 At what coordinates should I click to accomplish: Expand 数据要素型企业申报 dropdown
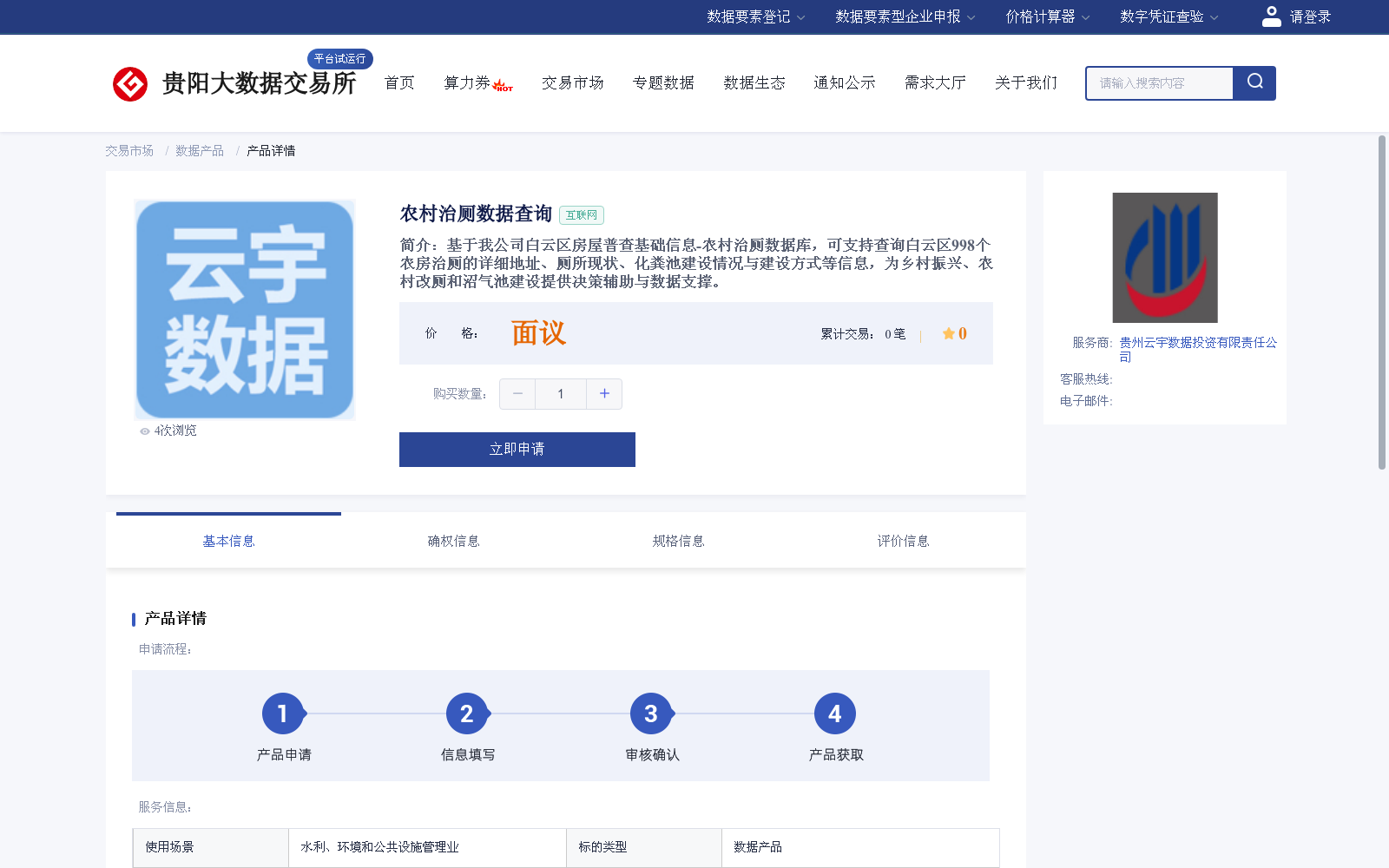click(905, 16)
